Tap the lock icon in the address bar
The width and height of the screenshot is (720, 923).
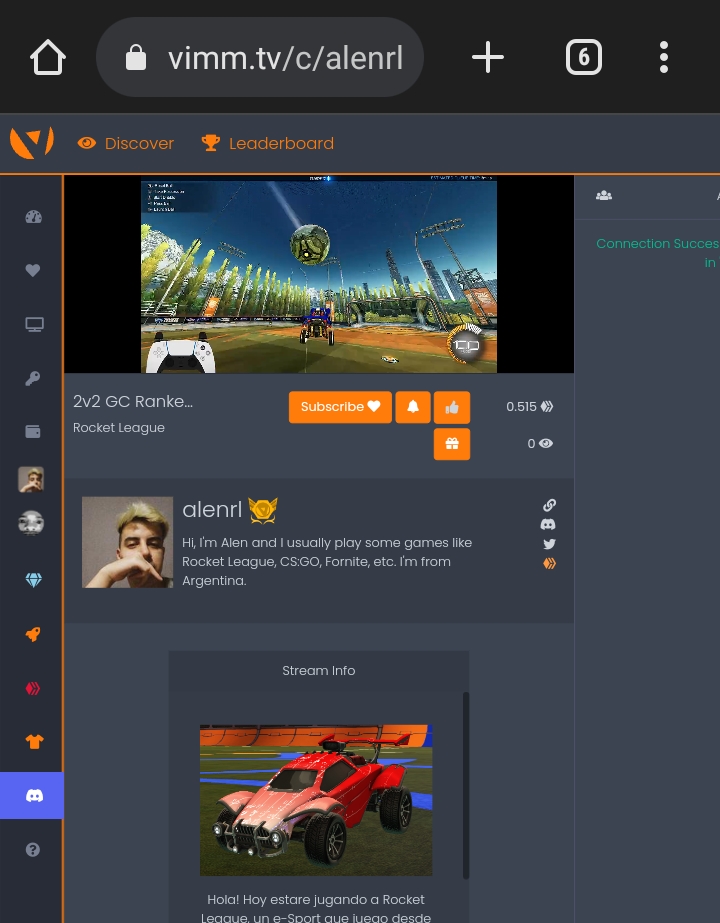(135, 58)
